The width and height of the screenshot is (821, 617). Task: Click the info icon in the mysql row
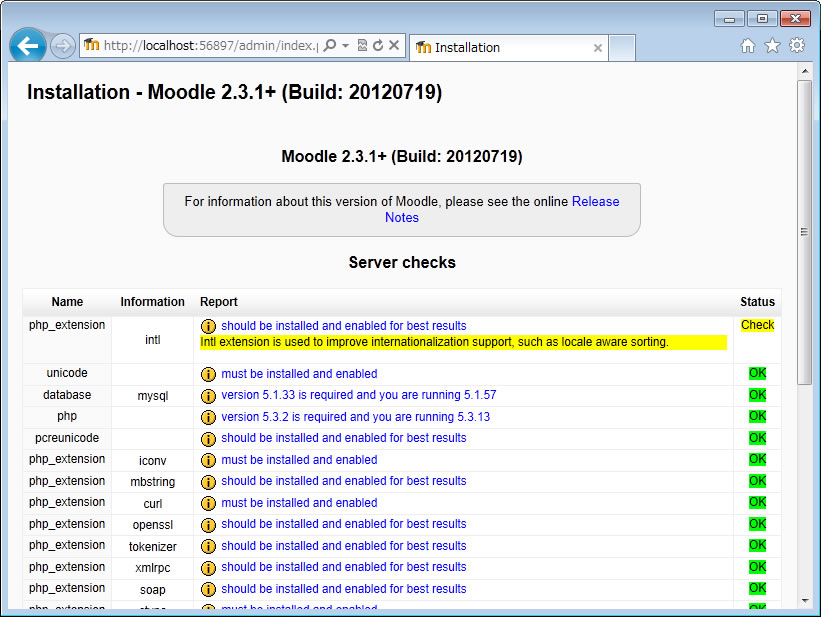(x=208, y=396)
